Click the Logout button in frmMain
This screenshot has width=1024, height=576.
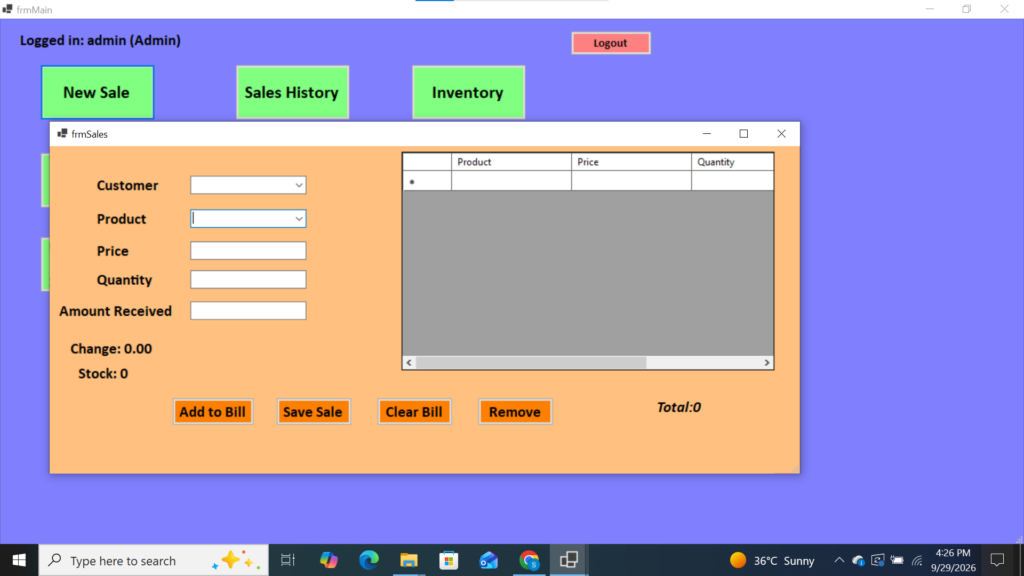coord(611,43)
